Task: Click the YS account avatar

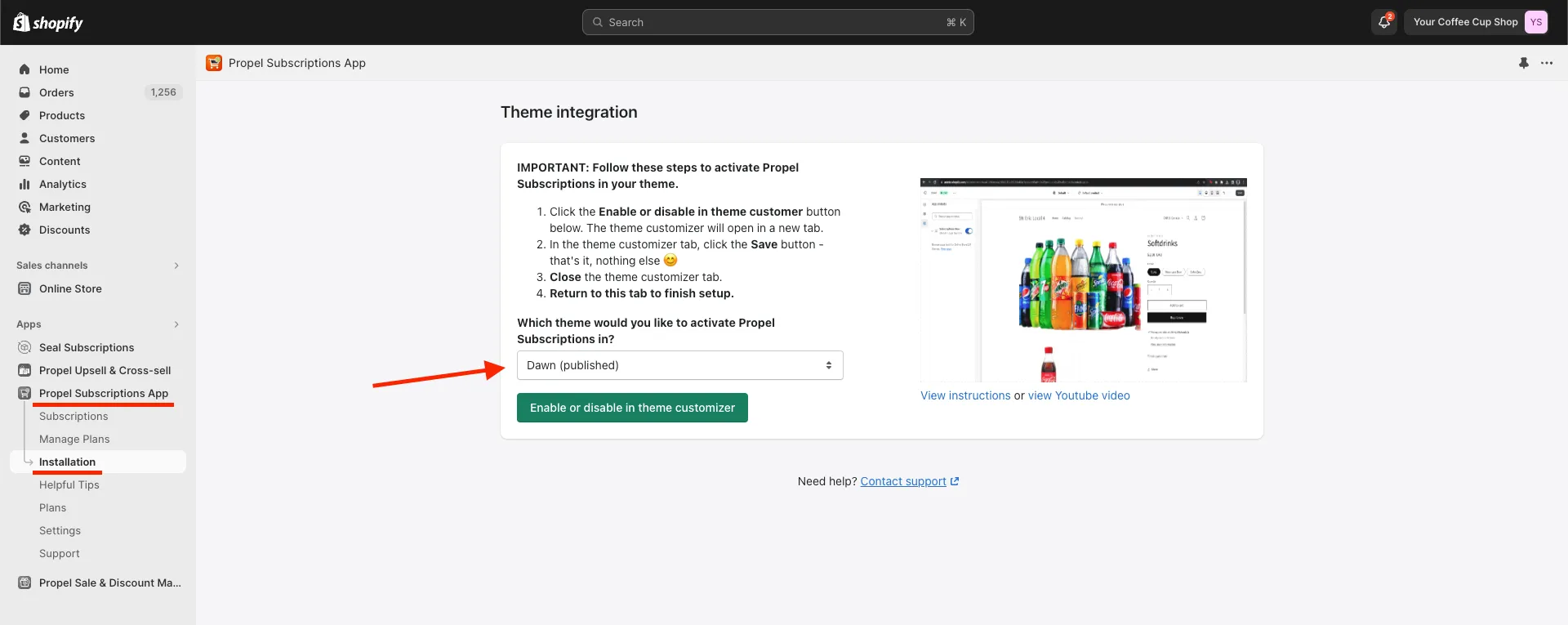Action: point(1536,22)
